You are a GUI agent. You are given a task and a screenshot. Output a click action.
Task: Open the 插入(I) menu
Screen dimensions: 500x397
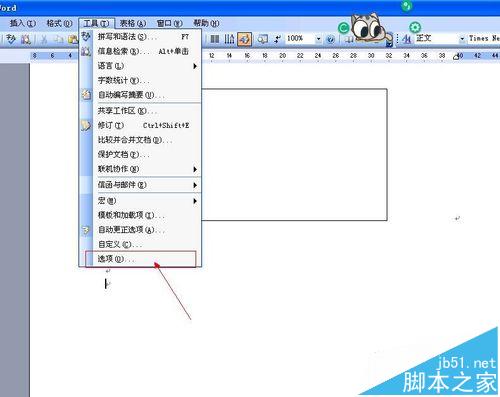pyautogui.click(x=23, y=23)
